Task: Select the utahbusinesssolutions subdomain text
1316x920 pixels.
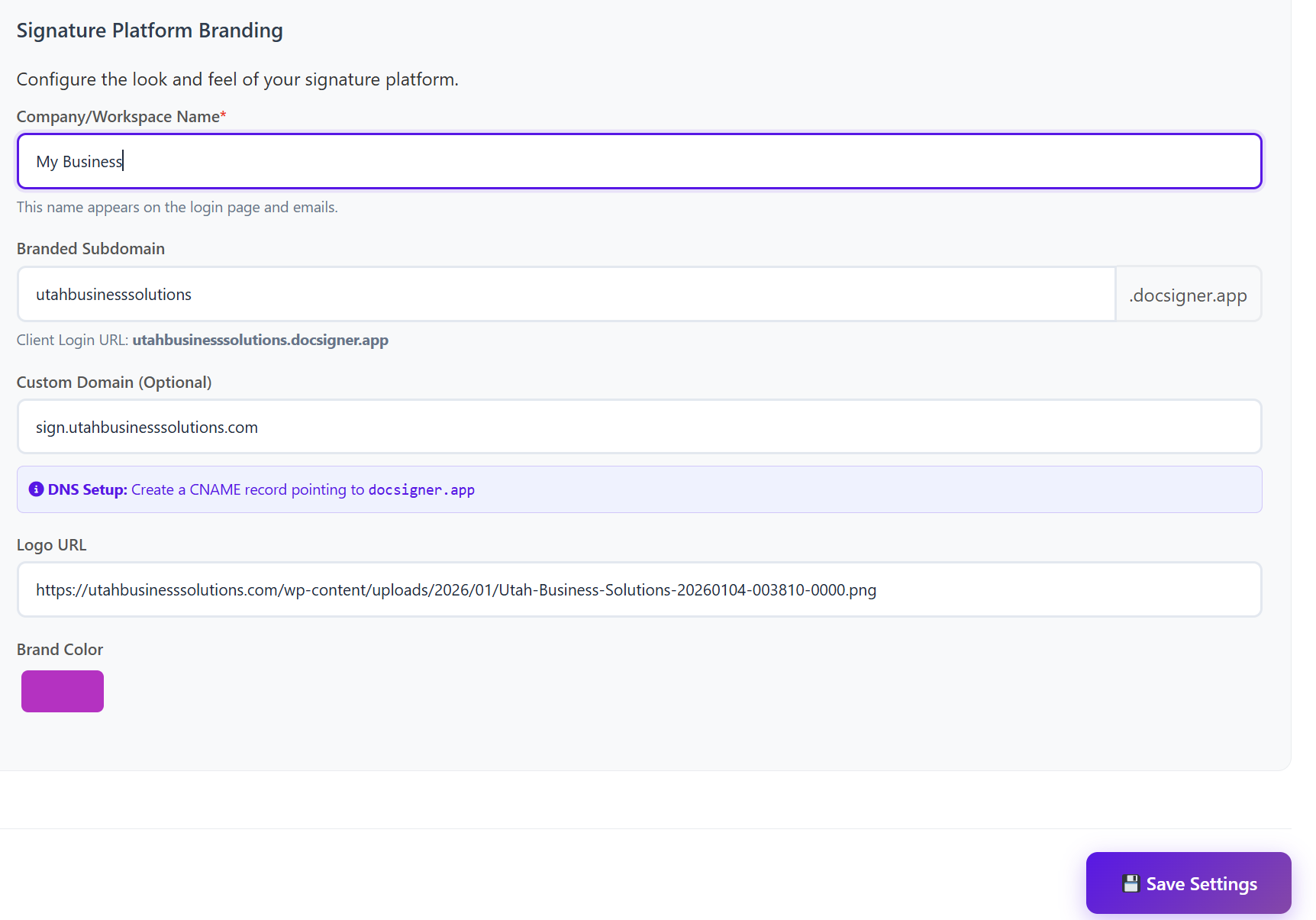Action: pos(113,294)
